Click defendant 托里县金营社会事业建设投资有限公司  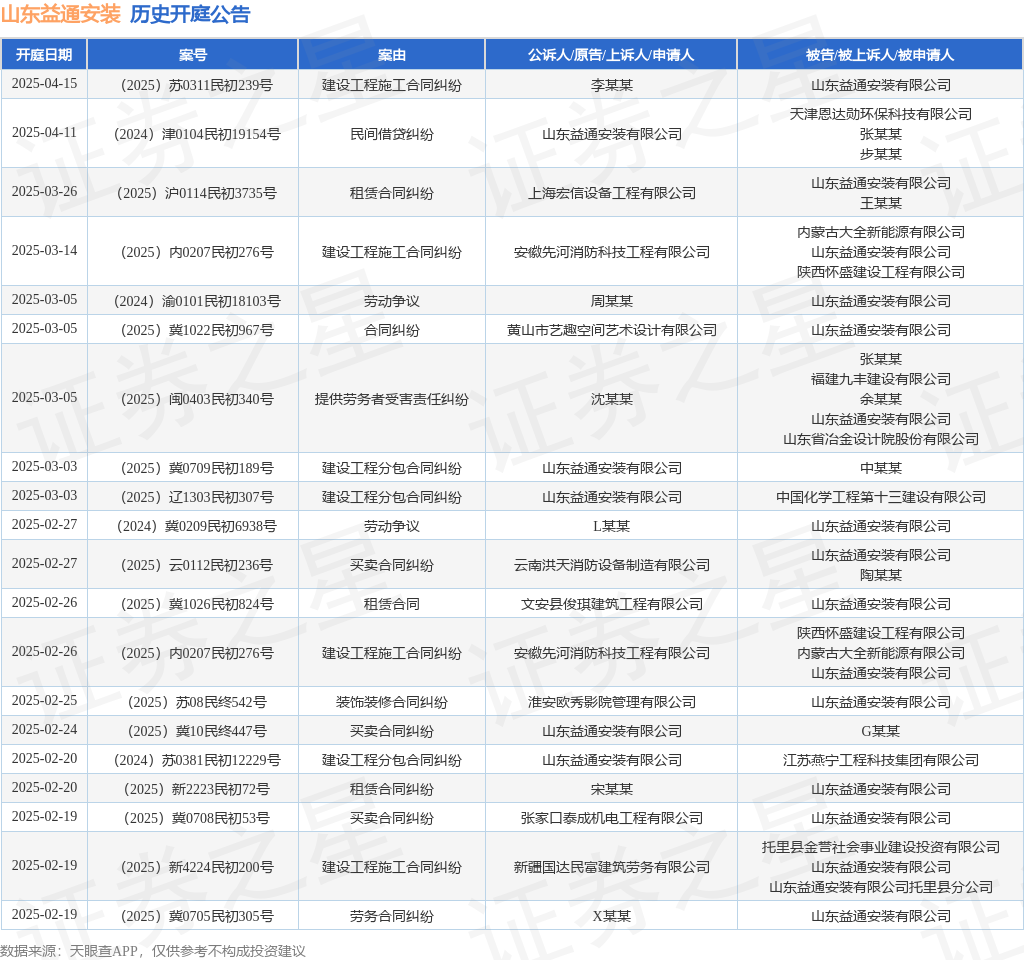coord(880,847)
